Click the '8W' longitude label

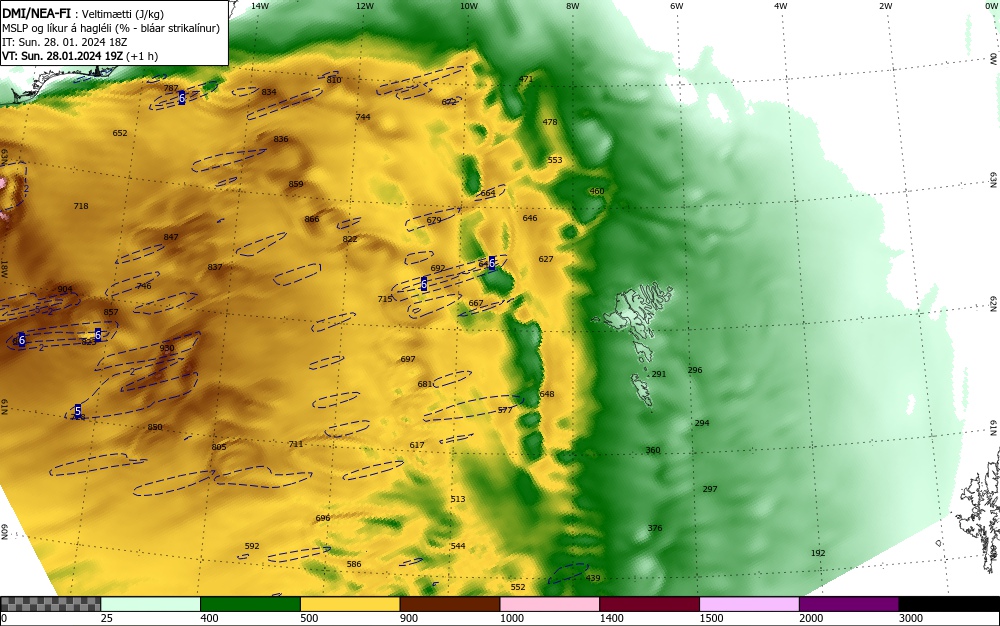click(572, 6)
